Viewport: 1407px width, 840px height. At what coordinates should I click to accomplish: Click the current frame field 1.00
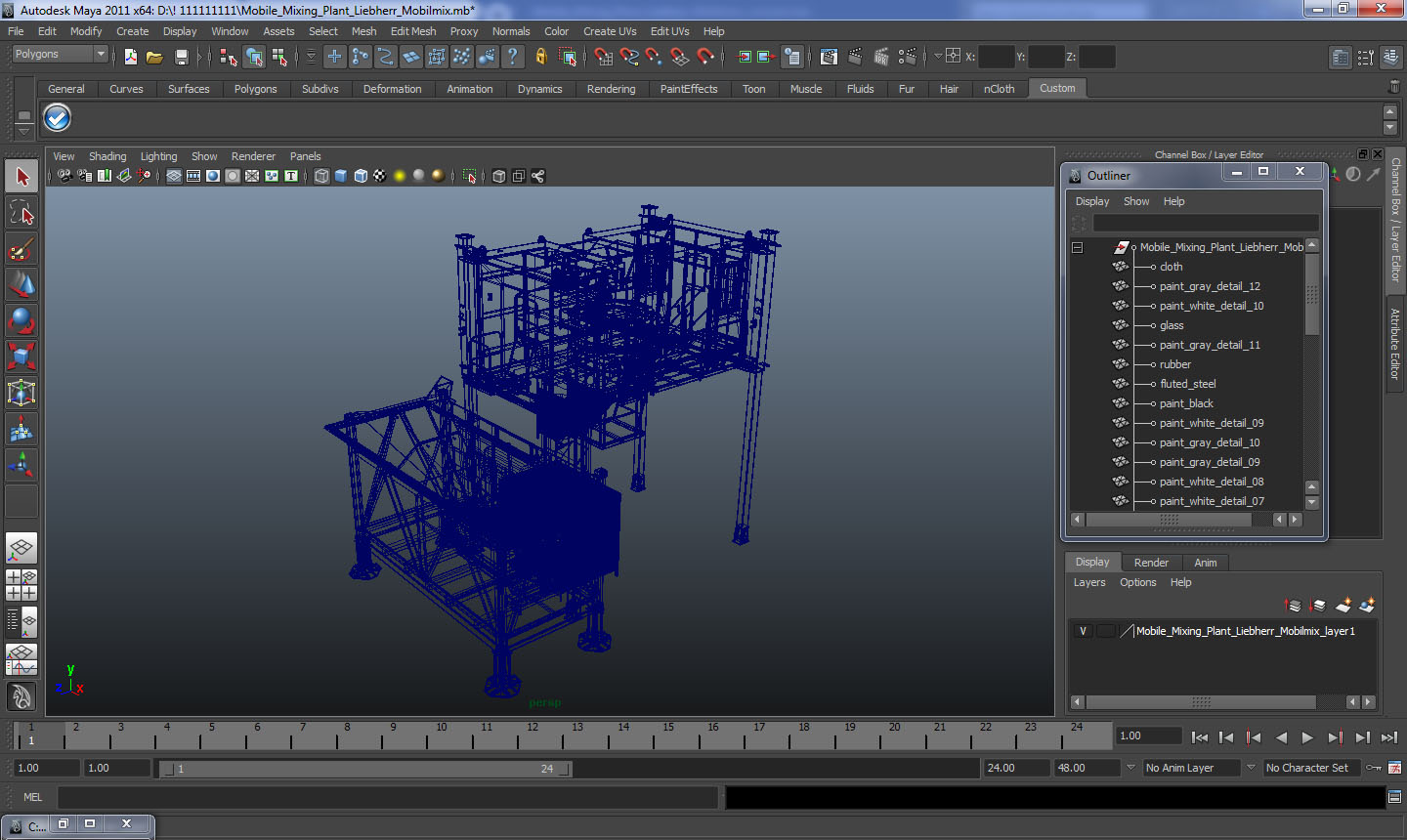click(x=1149, y=735)
